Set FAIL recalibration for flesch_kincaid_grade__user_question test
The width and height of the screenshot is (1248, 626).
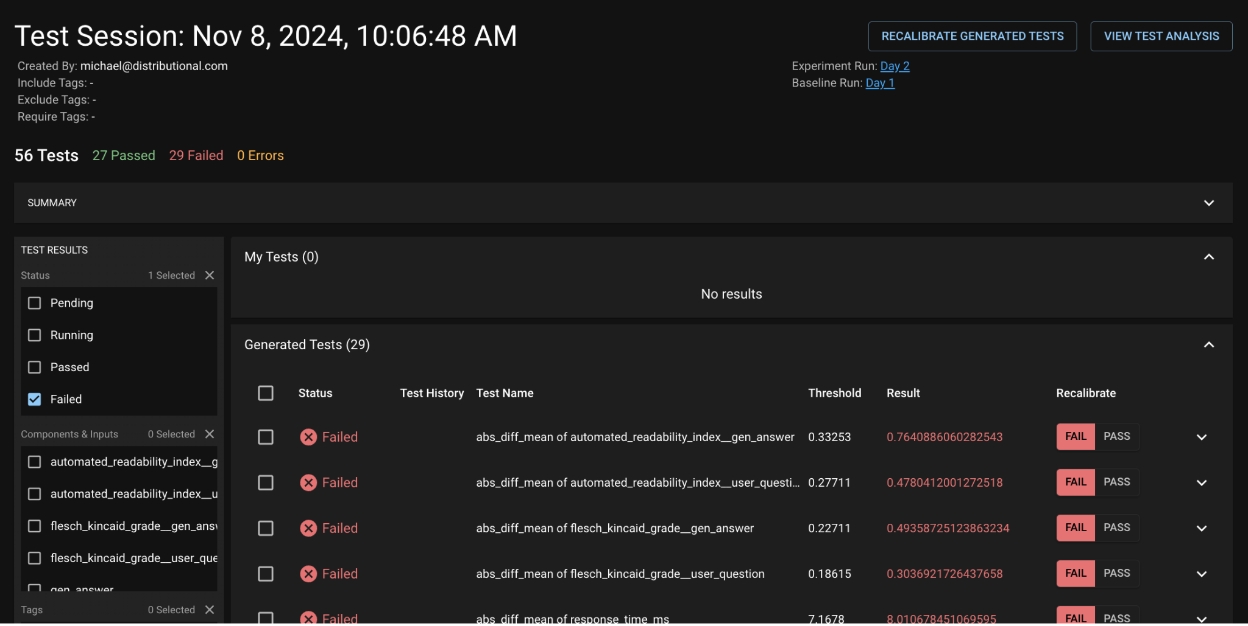1075,574
